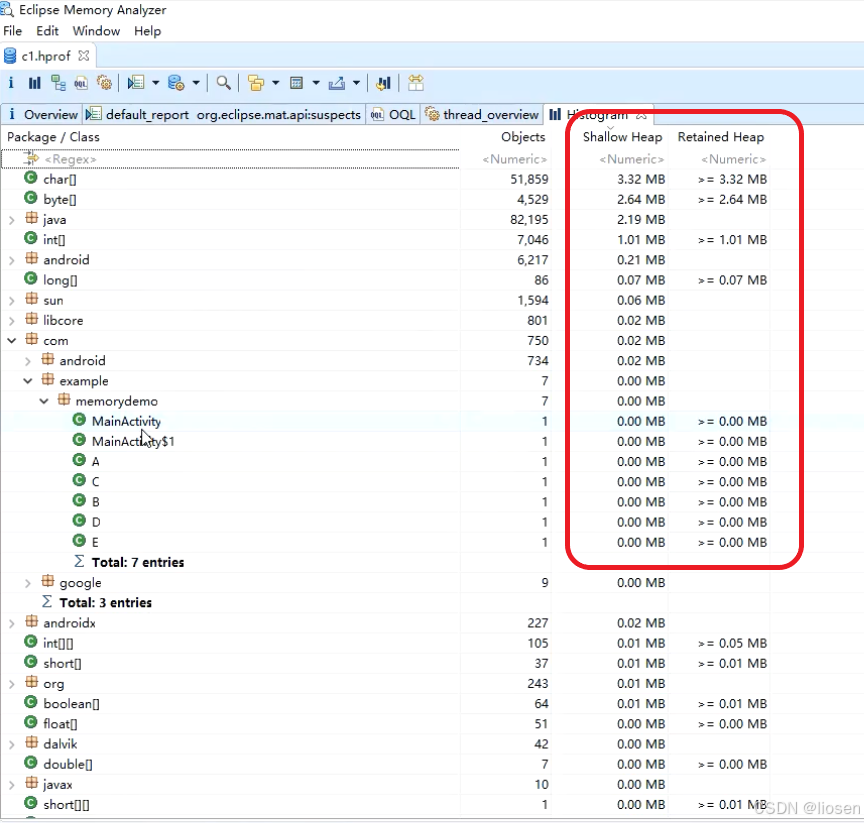Sort by Package / Class column header
Image resolution: width=864 pixels, height=823 pixels.
[x=53, y=137]
